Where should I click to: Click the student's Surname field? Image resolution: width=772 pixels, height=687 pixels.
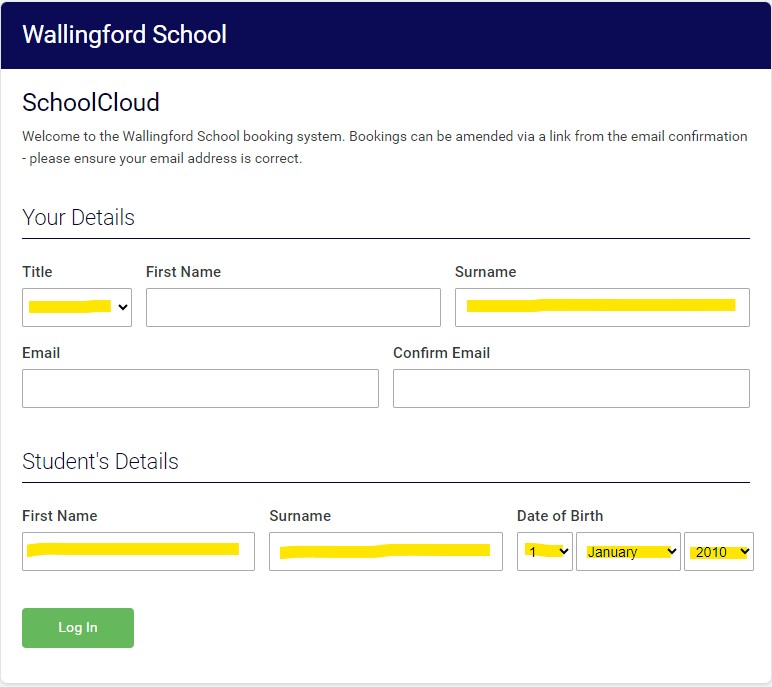(x=386, y=552)
